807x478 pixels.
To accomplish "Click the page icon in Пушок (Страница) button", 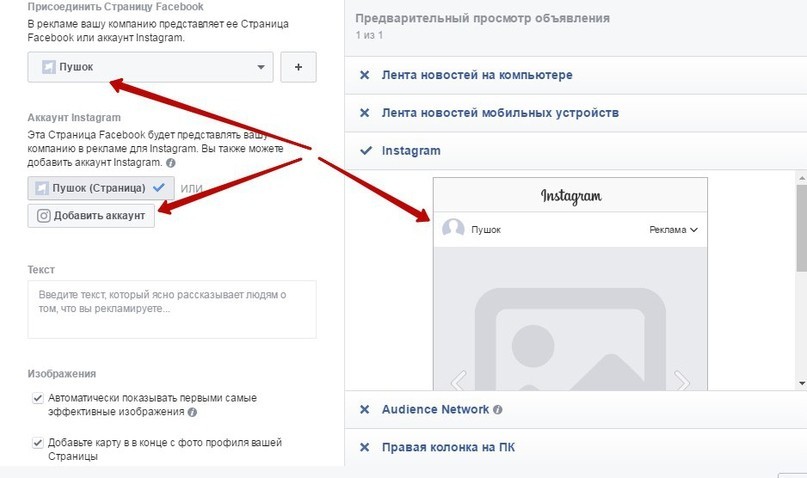I will (42, 188).
